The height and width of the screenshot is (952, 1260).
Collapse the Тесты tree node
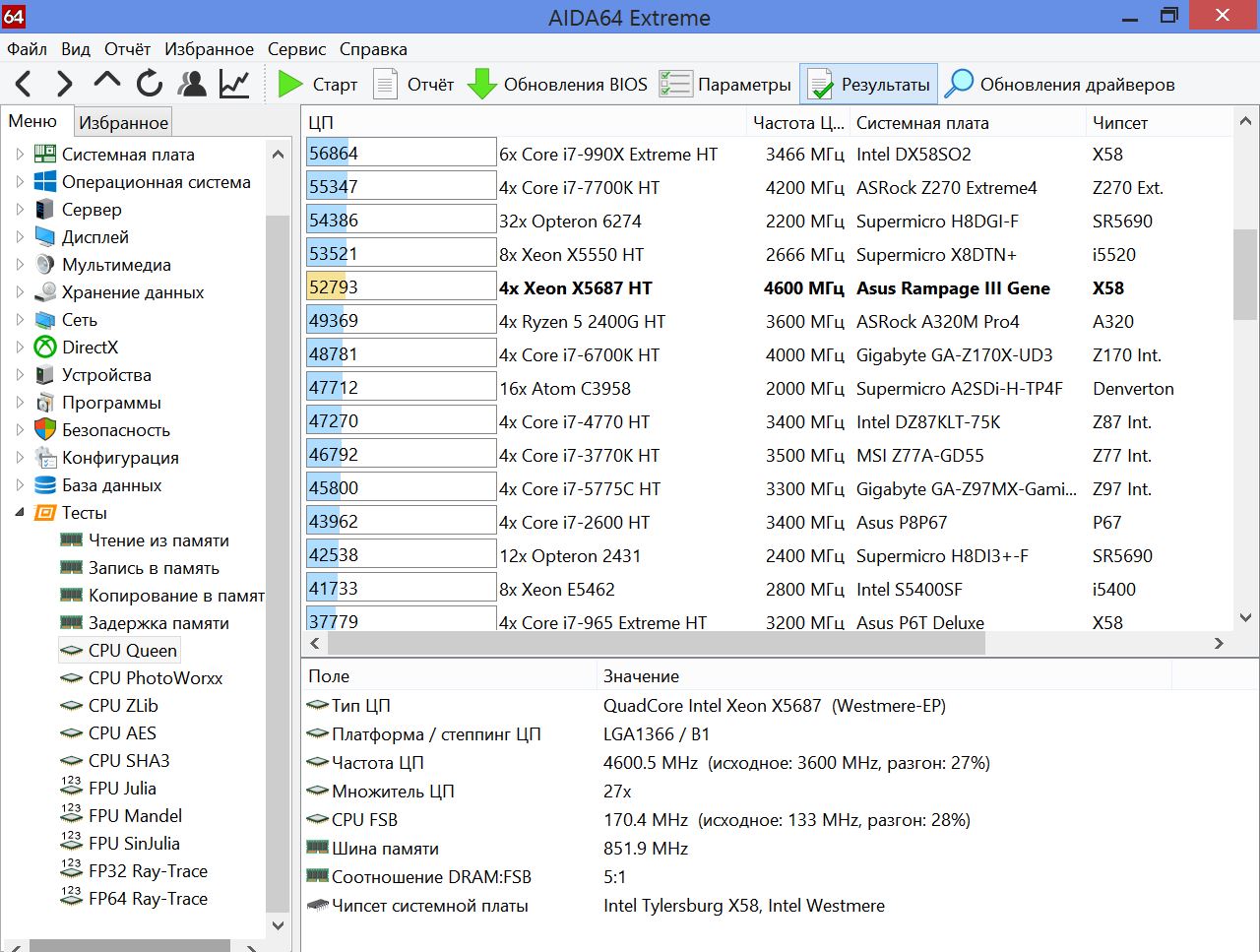20,513
